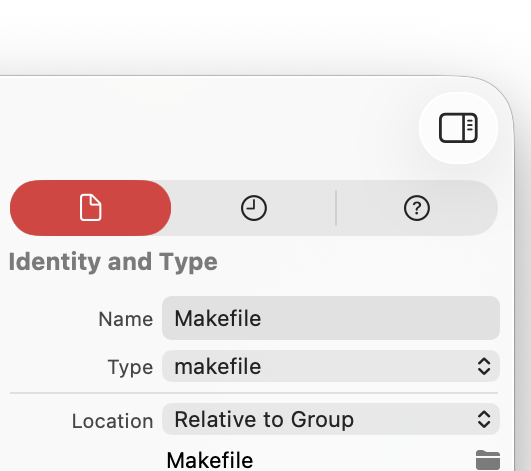Switch to the question mark help tab
Screen dimensions: 531x471
point(417,208)
